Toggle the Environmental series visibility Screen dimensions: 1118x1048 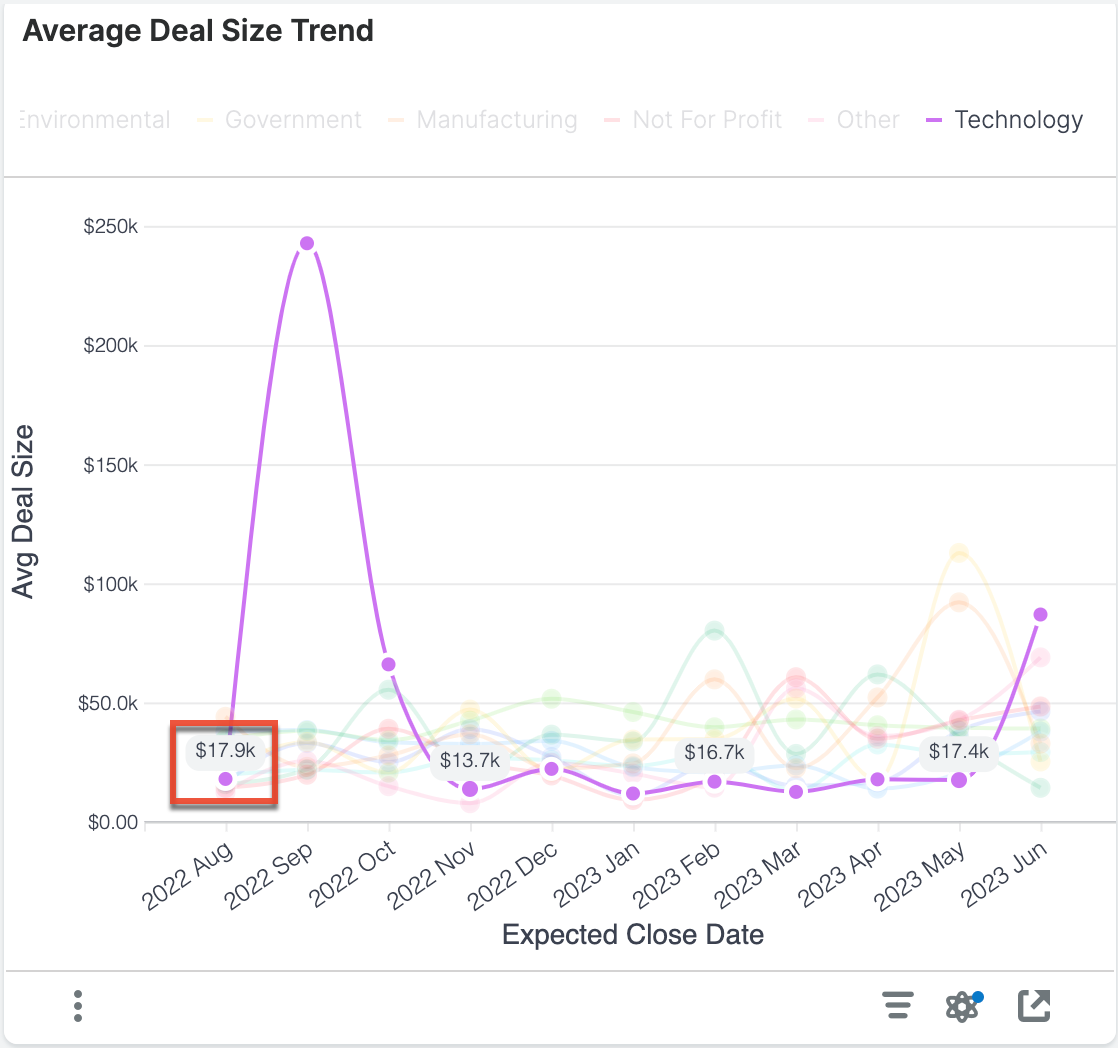click(x=93, y=119)
